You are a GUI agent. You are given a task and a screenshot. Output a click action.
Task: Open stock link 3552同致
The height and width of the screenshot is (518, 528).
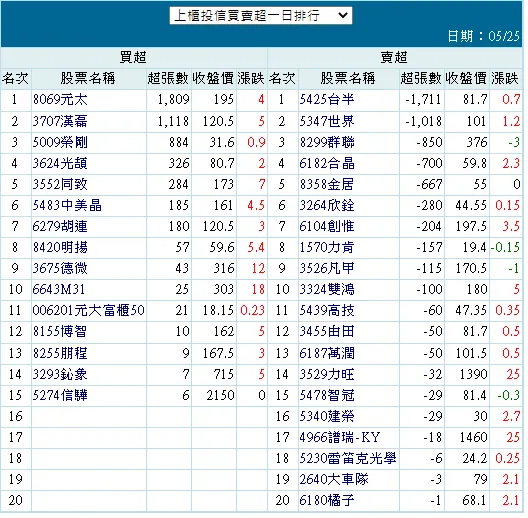click(60, 185)
